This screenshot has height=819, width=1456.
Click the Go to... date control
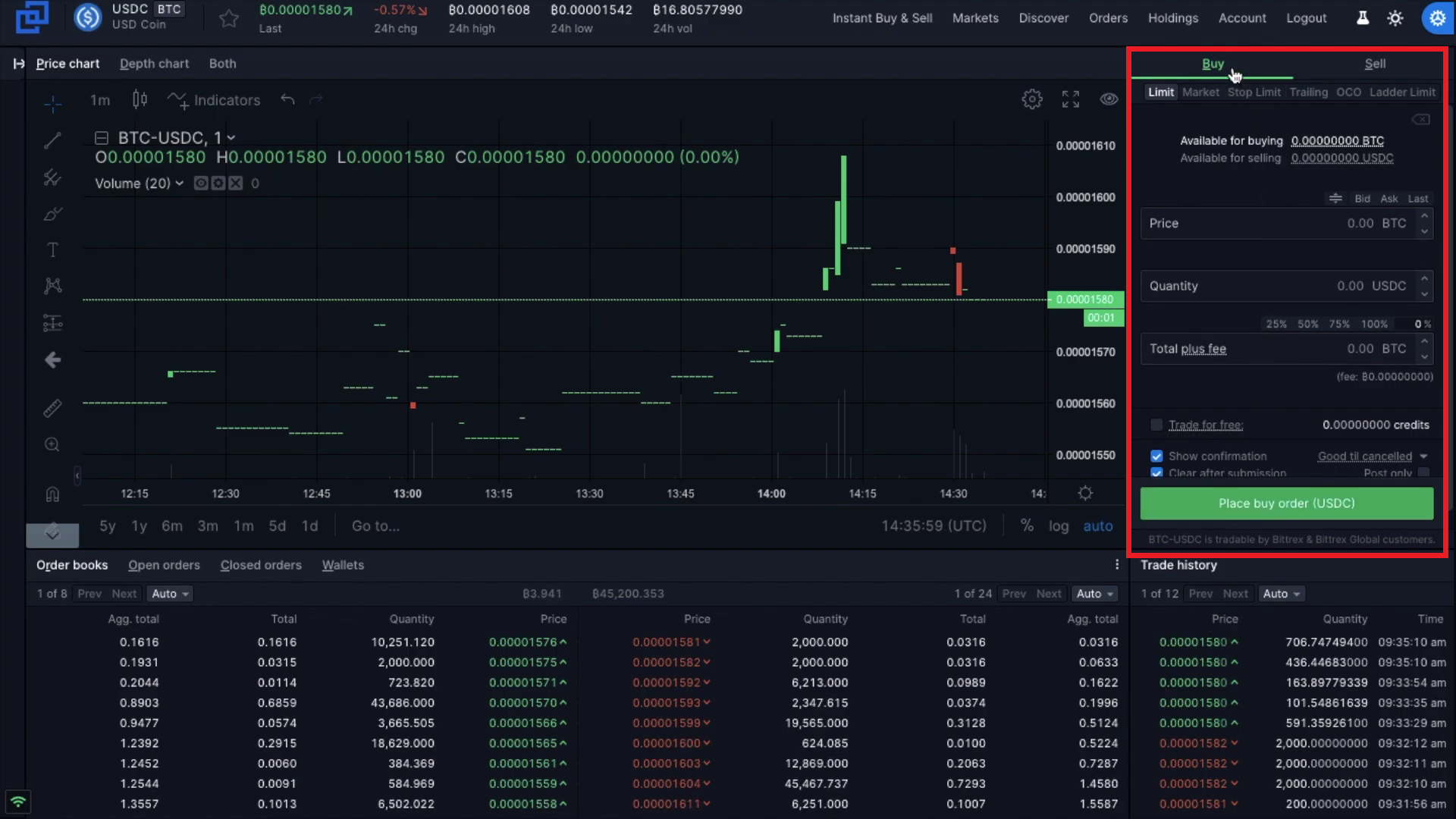coord(375,526)
